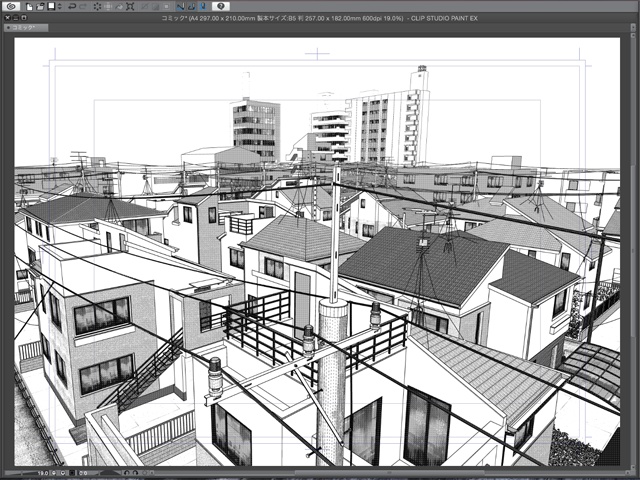
Task: Activate the Scale/Rotate transform icon
Action: [130, 6]
